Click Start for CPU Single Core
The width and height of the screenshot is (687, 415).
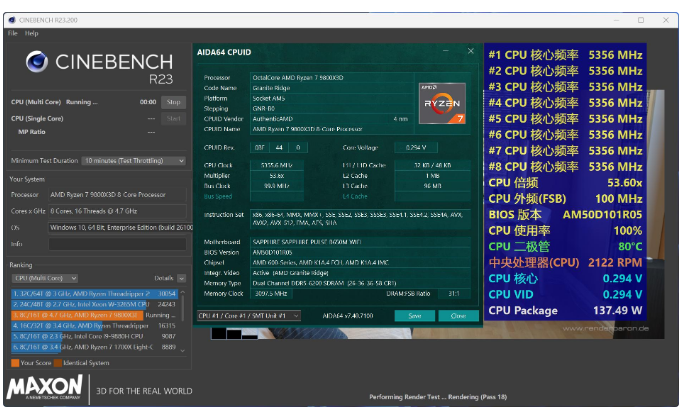pyautogui.click(x=173, y=118)
